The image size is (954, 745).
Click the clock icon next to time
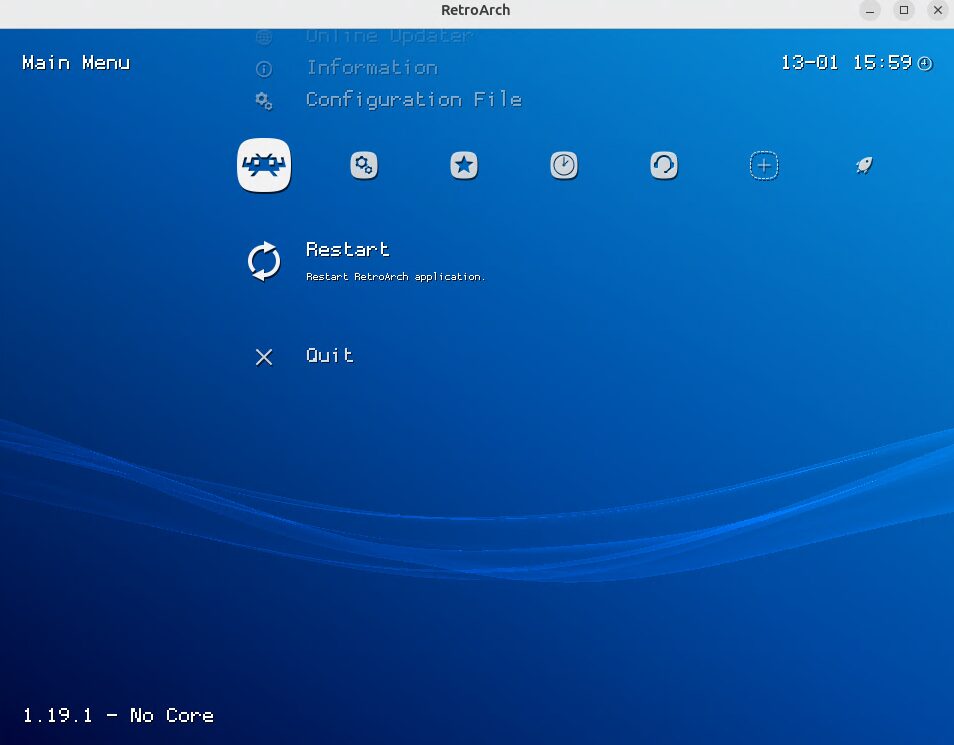point(925,63)
